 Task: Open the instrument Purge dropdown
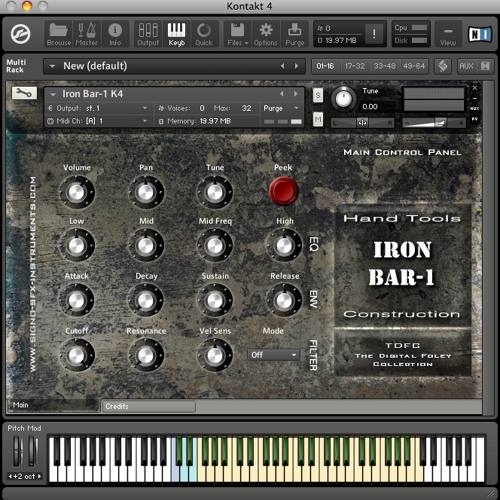click(281, 108)
